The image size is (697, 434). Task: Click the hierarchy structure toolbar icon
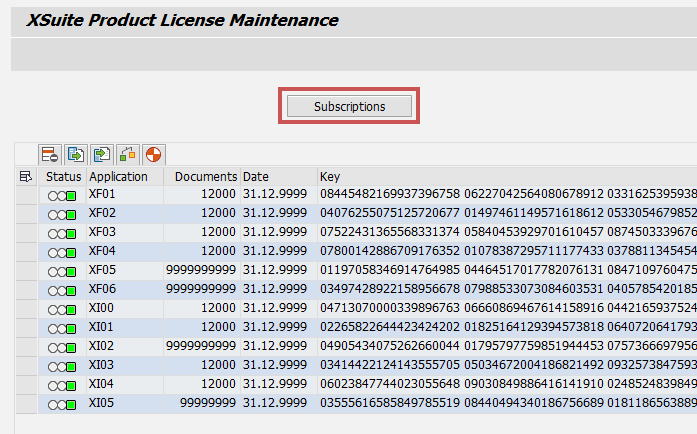click(x=128, y=154)
